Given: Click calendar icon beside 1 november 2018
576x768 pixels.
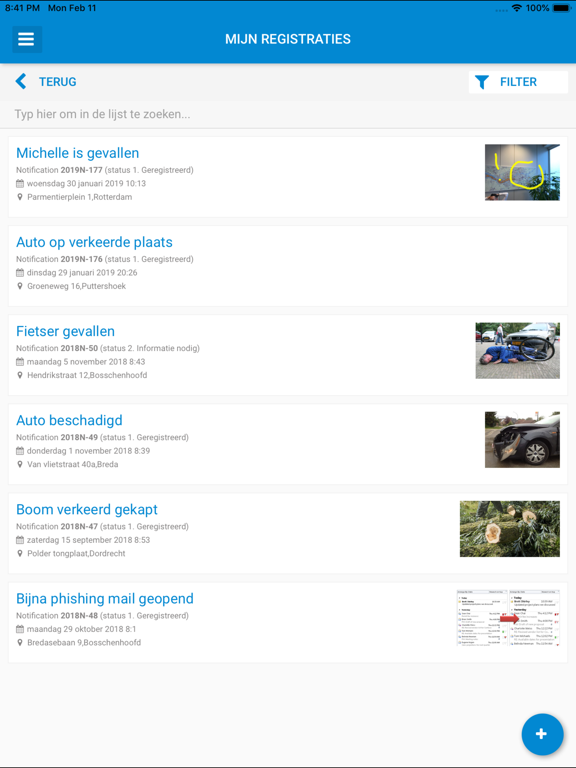Looking at the screenshot, I should point(20,451).
